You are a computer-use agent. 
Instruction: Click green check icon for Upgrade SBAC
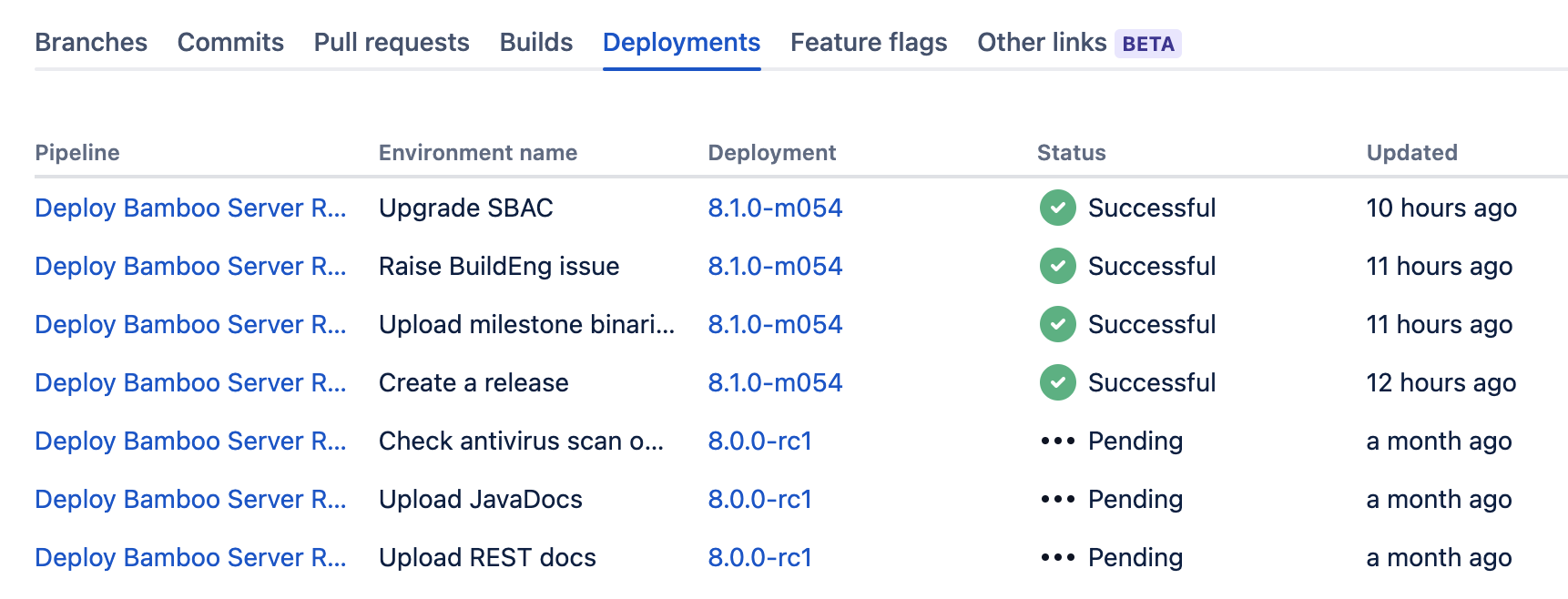coord(1058,208)
